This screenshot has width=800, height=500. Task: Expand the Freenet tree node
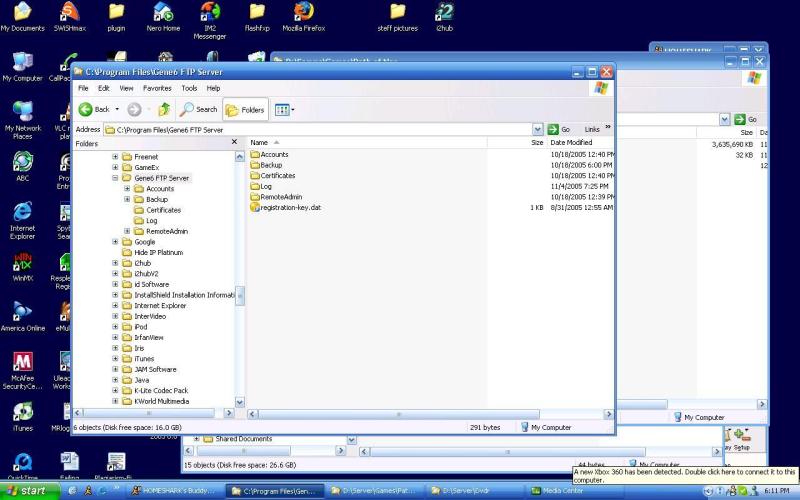click(x=115, y=157)
